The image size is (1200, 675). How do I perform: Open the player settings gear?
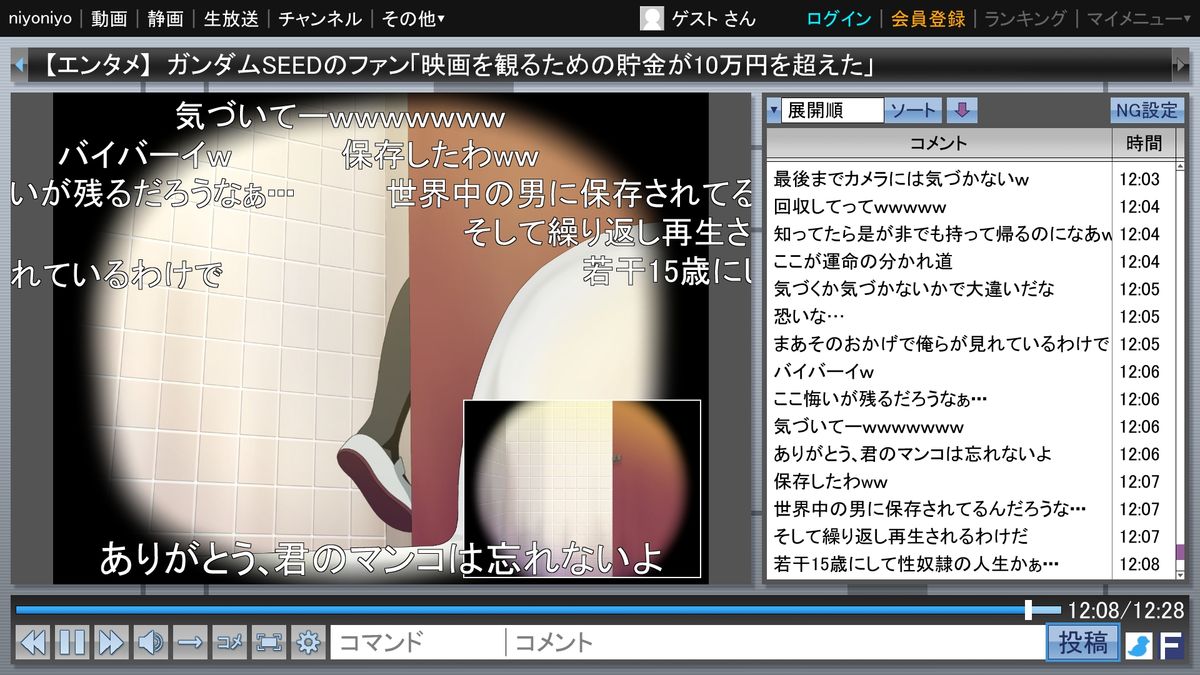(x=308, y=642)
